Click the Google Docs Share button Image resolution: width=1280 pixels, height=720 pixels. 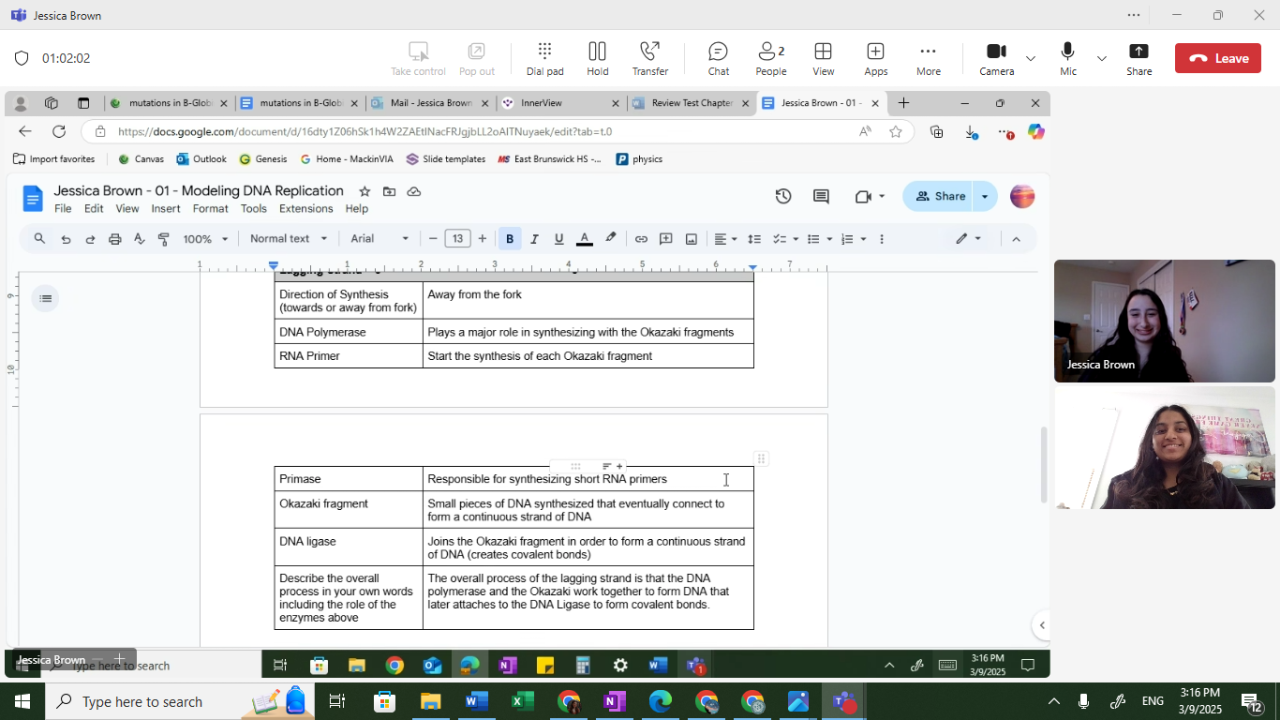click(x=940, y=197)
